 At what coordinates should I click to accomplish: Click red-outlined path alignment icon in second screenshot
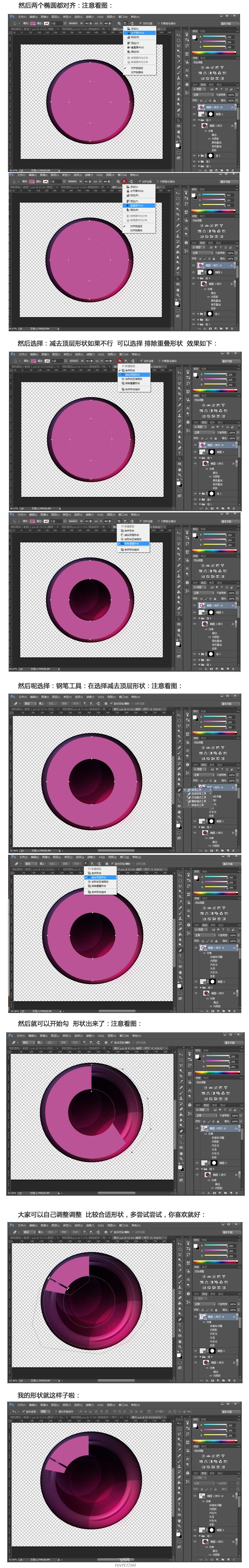[124, 181]
